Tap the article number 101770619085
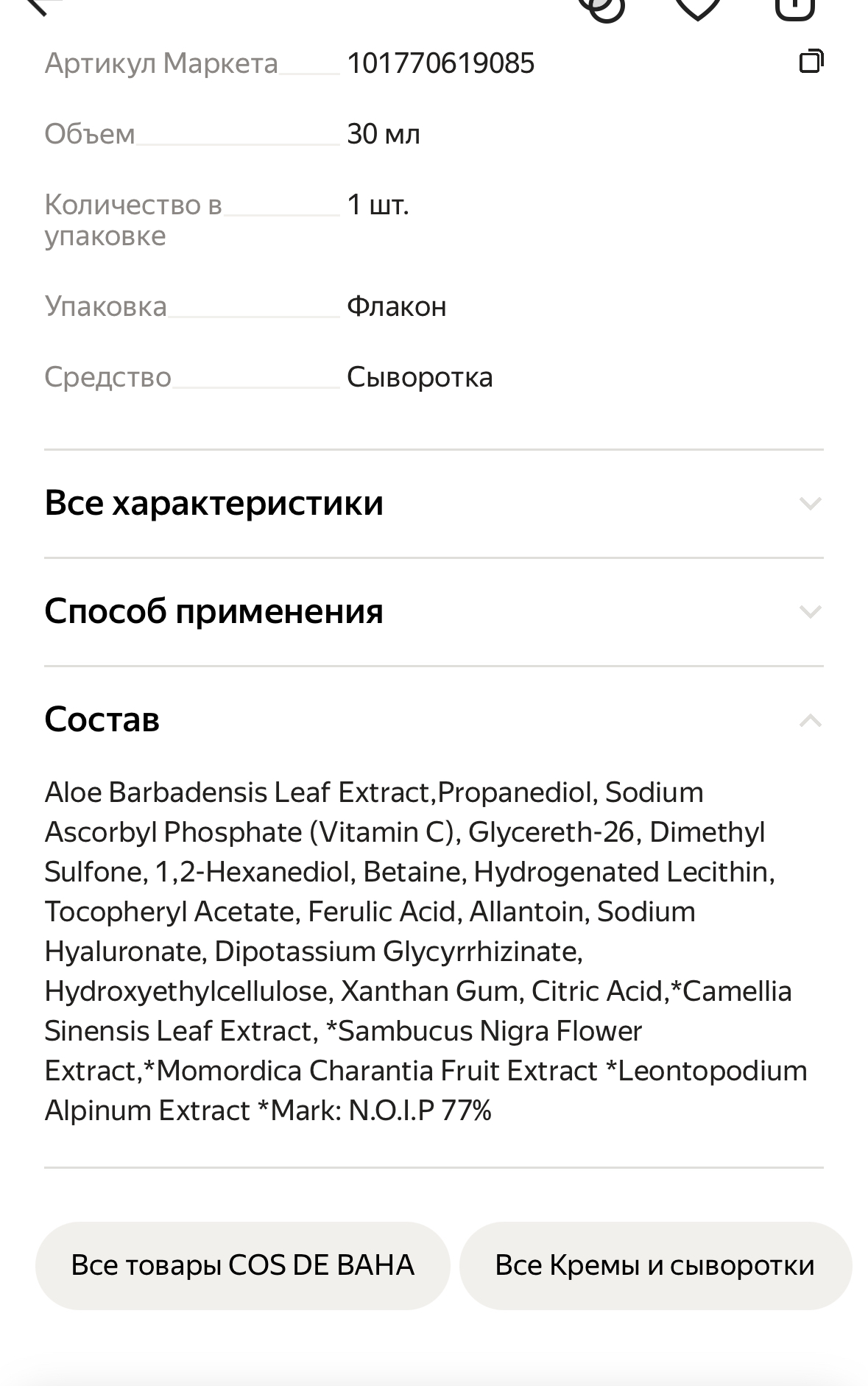This screenshot has height=1386, width=868. tap(440, 63)
